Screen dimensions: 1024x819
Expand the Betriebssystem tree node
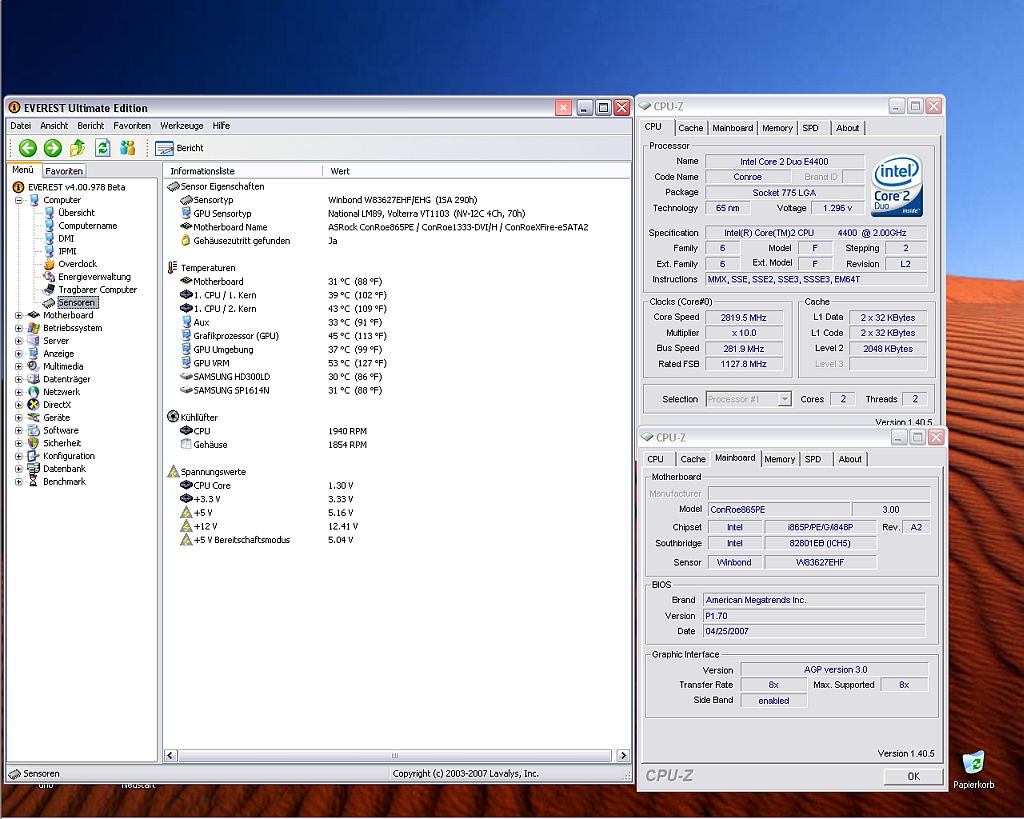(x=19, y=329)
